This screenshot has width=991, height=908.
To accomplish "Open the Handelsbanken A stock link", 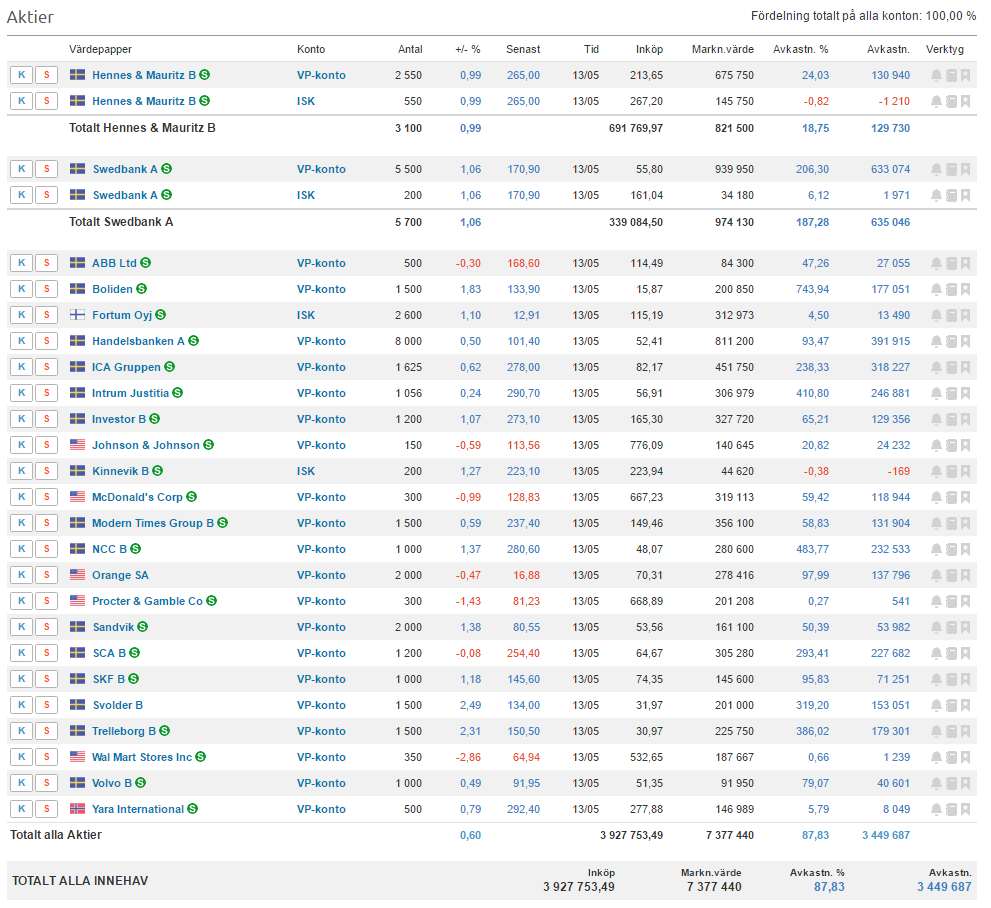I will tap(138, 341).
